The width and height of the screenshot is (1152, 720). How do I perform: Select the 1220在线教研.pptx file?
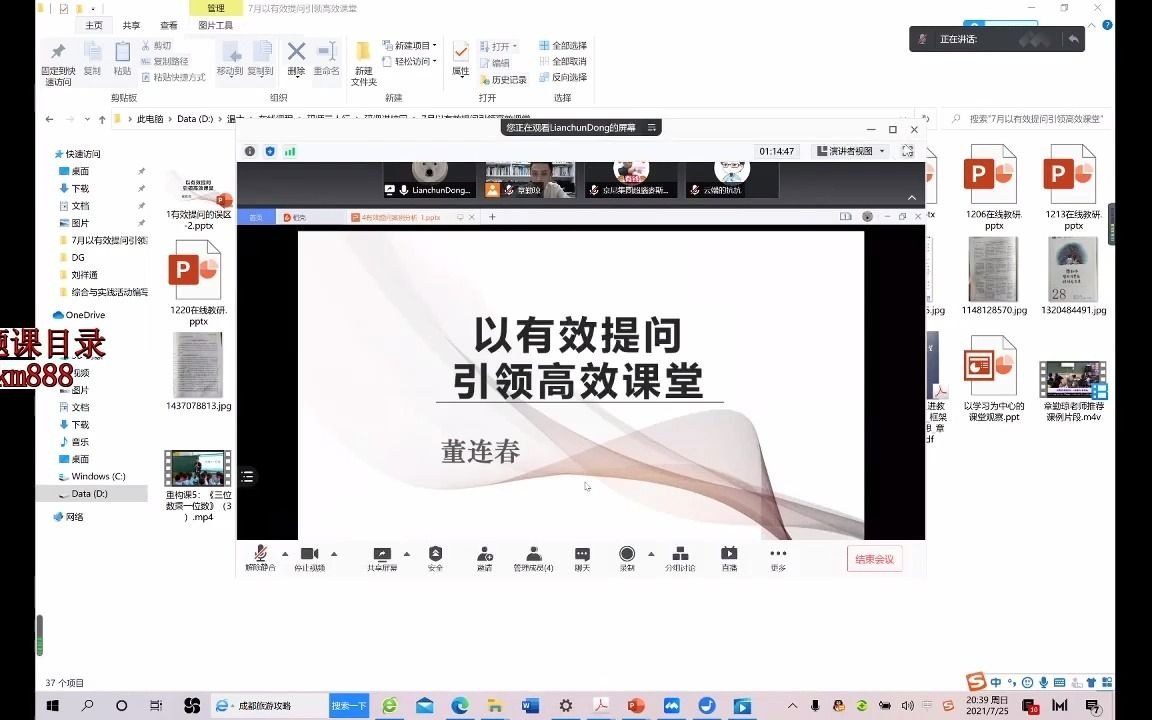(x=197, y=284)
